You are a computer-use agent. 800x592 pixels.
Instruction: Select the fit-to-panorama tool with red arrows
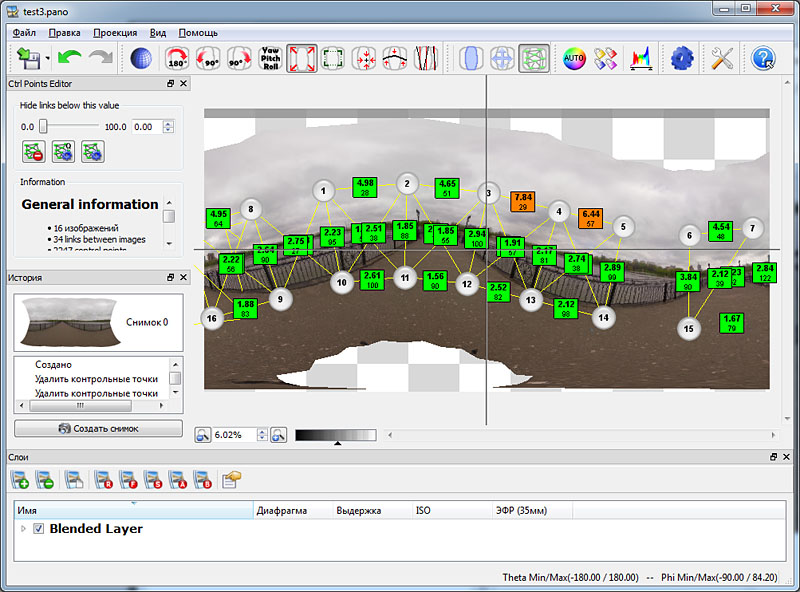point(302,58)
